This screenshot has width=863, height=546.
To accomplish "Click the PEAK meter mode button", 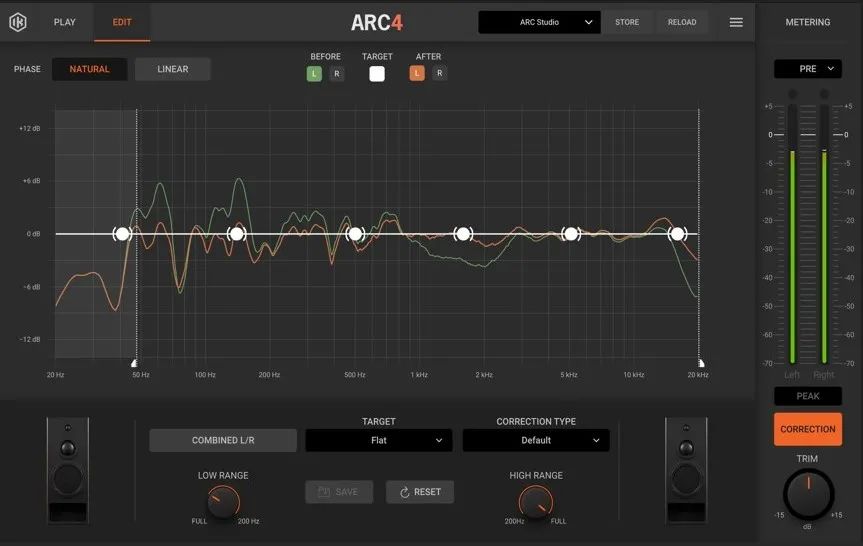I will (807, 396).
